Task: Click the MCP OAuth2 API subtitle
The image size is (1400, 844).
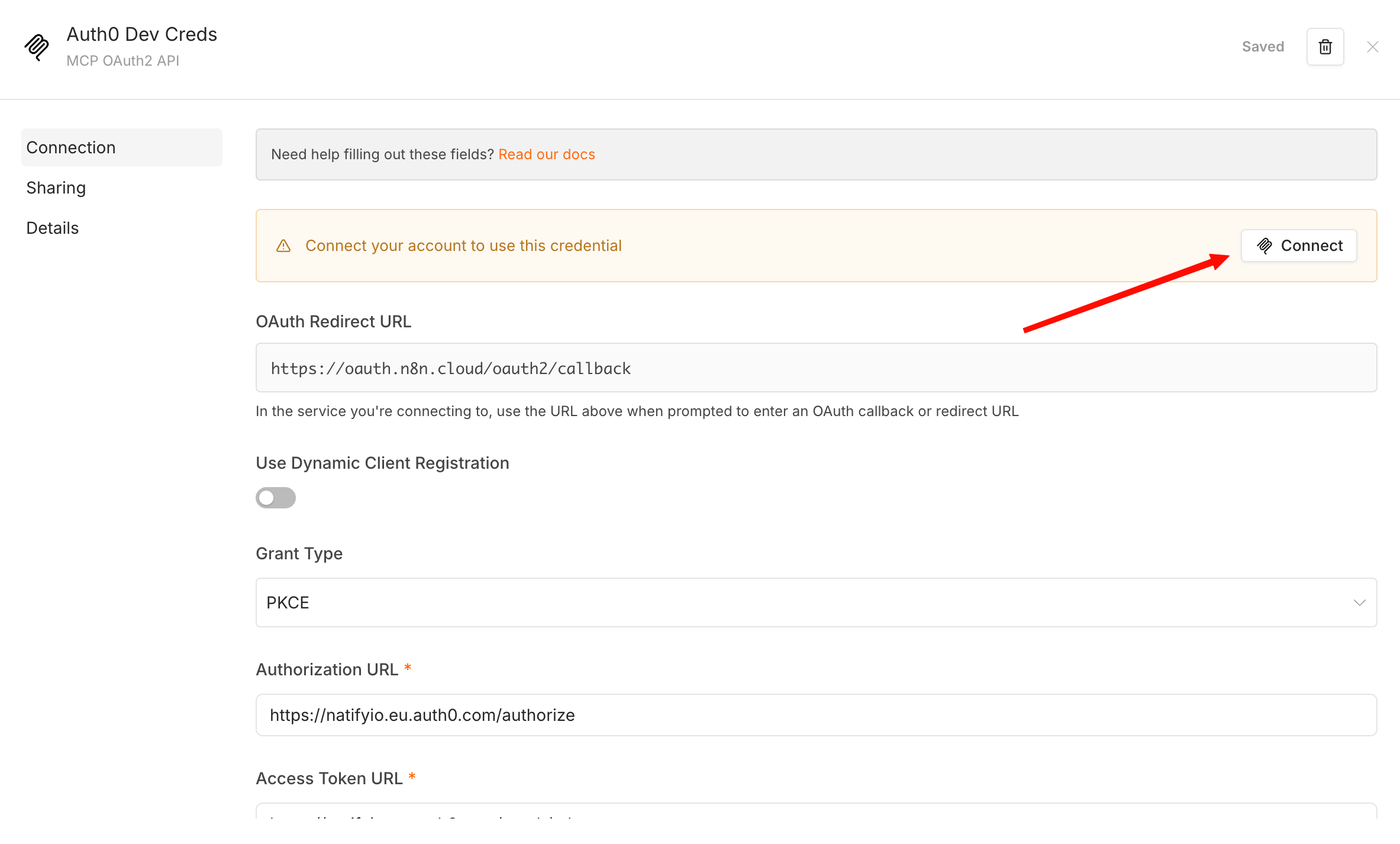Action: click(x=123, y=61)
